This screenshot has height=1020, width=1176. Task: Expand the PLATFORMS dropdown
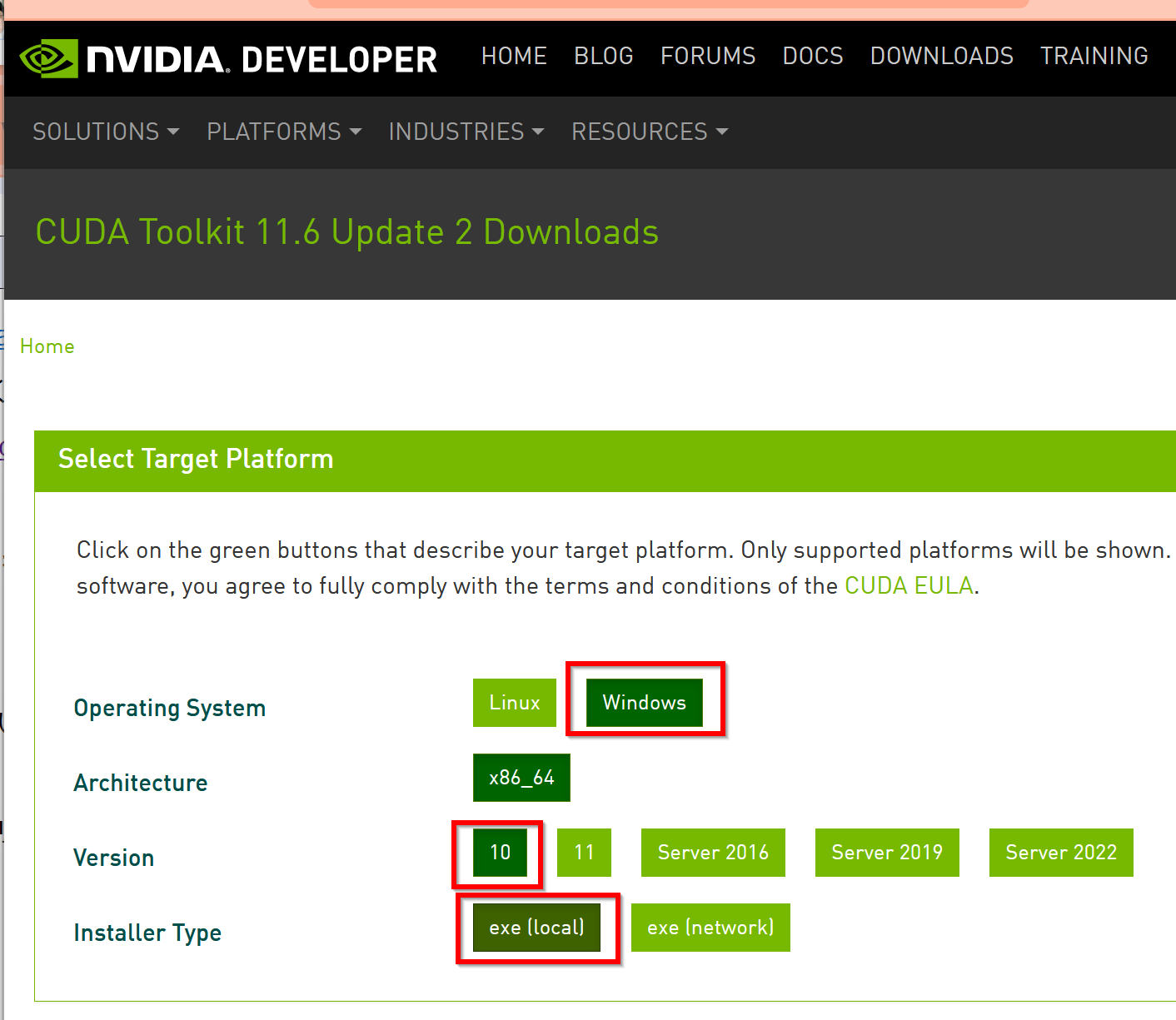coord(284,132)
